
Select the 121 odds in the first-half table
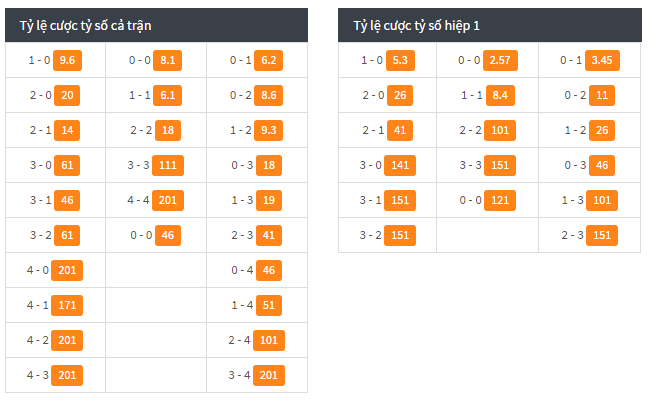coord(500,200)
